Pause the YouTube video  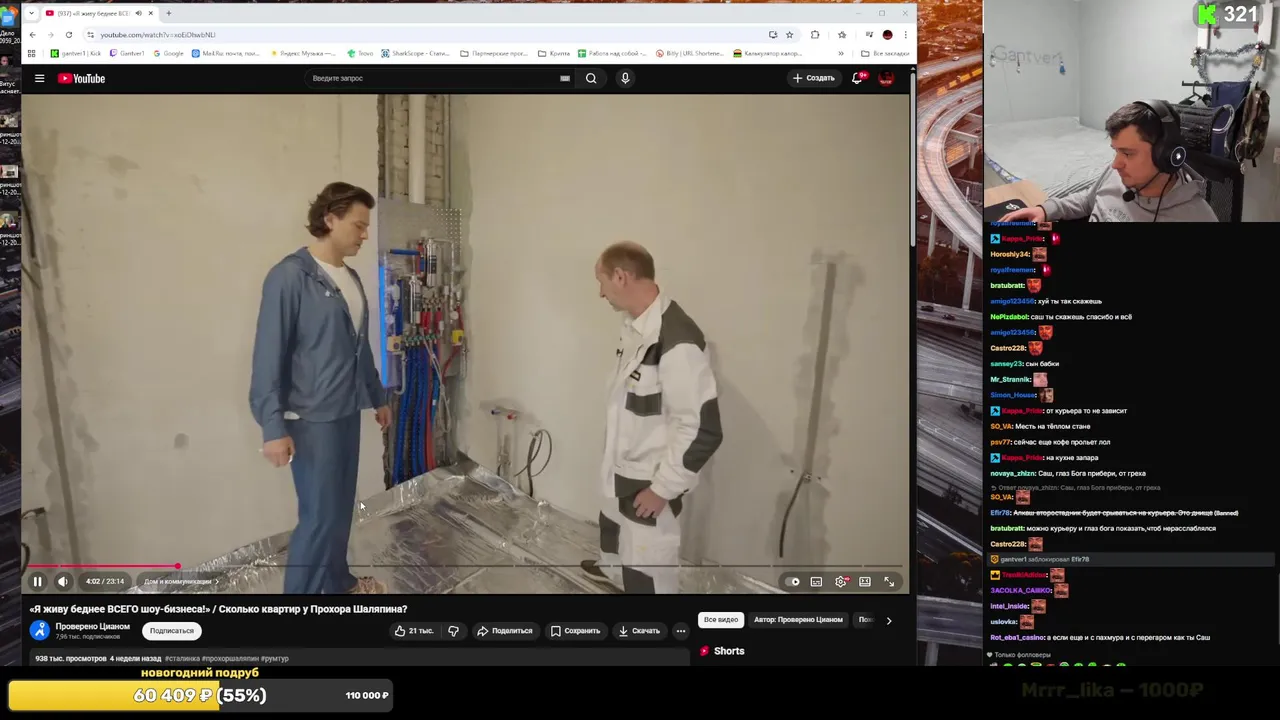point(37,581)
